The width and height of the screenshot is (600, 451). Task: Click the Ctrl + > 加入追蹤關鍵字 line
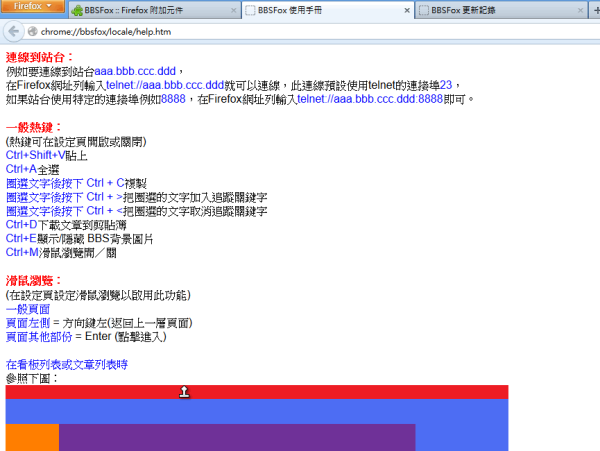click(x=136, y=197)
